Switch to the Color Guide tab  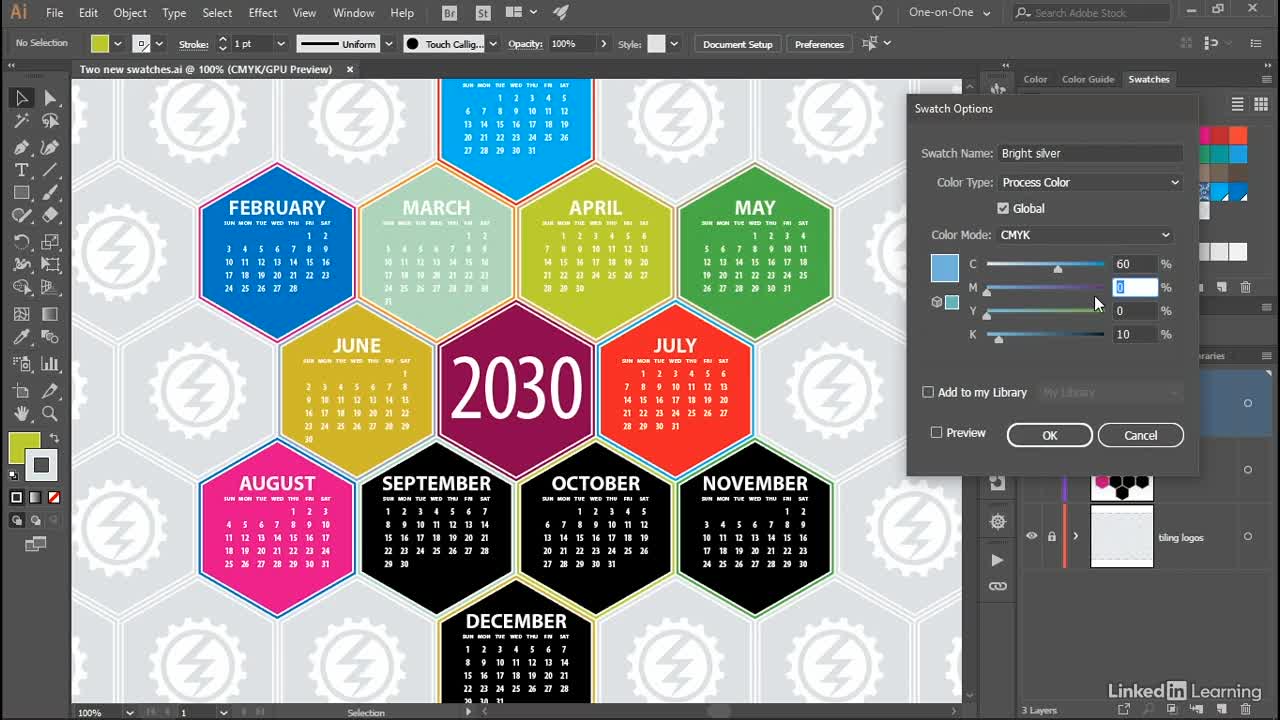(1088, 79)
